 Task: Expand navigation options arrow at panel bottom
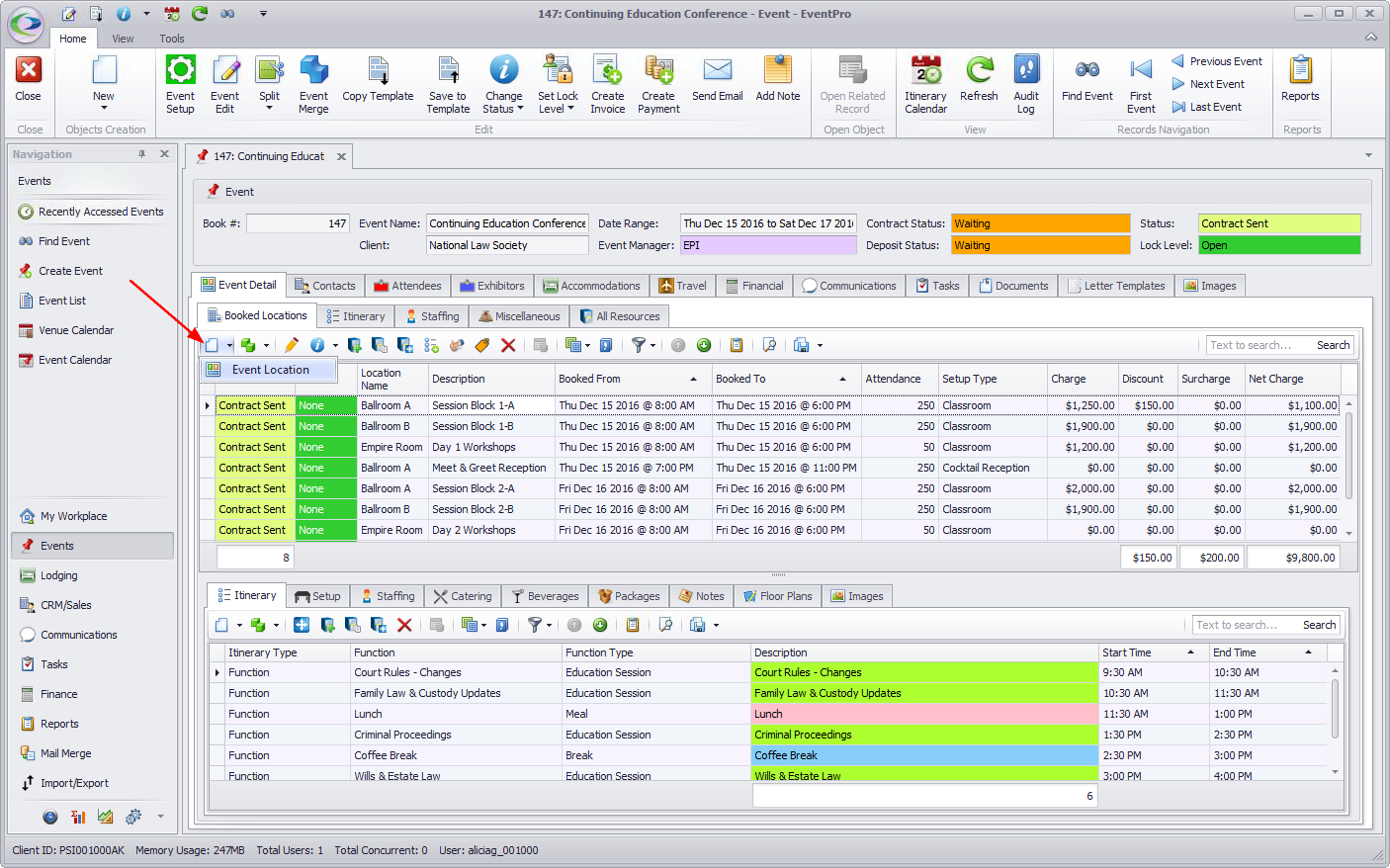tap(160, 817)
